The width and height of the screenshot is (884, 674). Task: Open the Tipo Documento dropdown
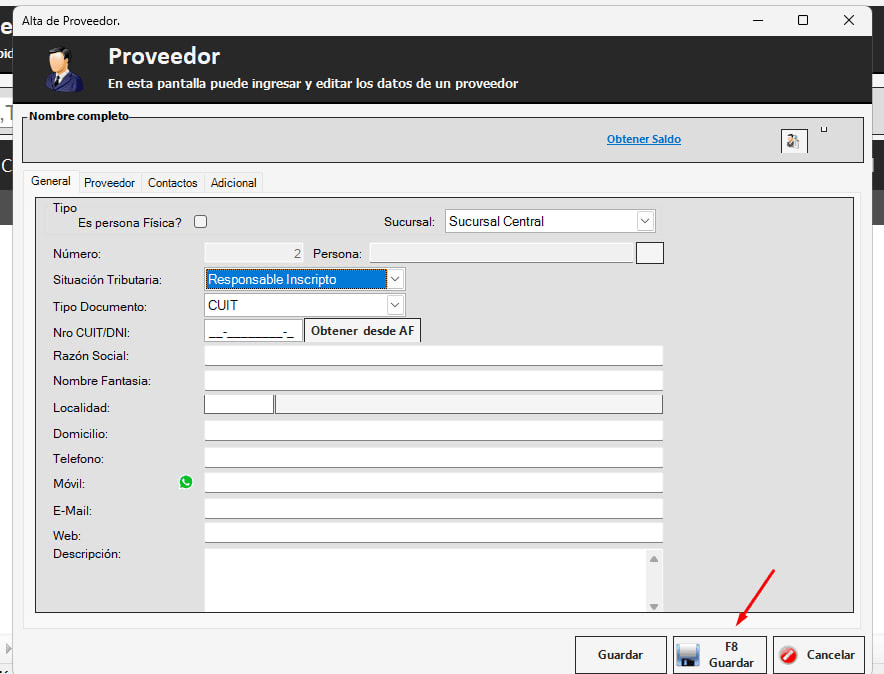[x=395, y=305]
